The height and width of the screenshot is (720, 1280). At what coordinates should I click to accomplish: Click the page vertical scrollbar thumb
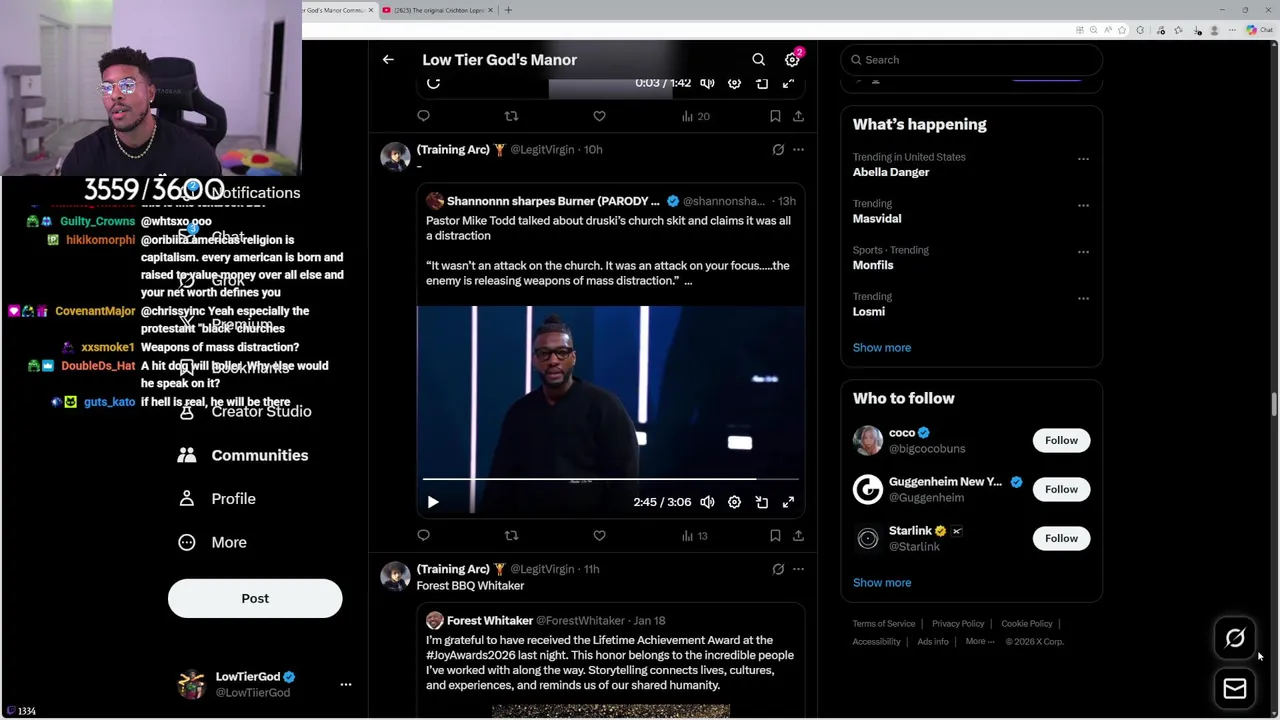pyautogui.click(x=1274, y=404)
